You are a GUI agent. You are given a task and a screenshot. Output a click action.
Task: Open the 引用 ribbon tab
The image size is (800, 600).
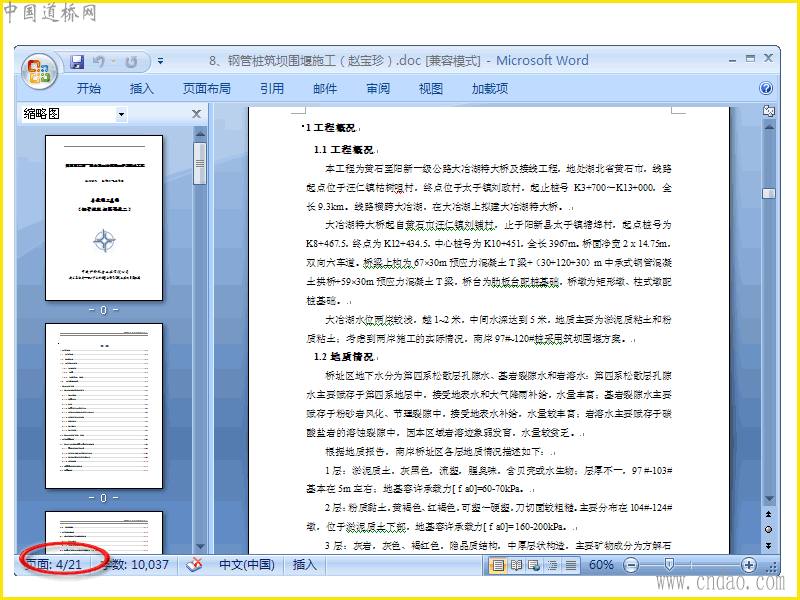coord(272,89)
